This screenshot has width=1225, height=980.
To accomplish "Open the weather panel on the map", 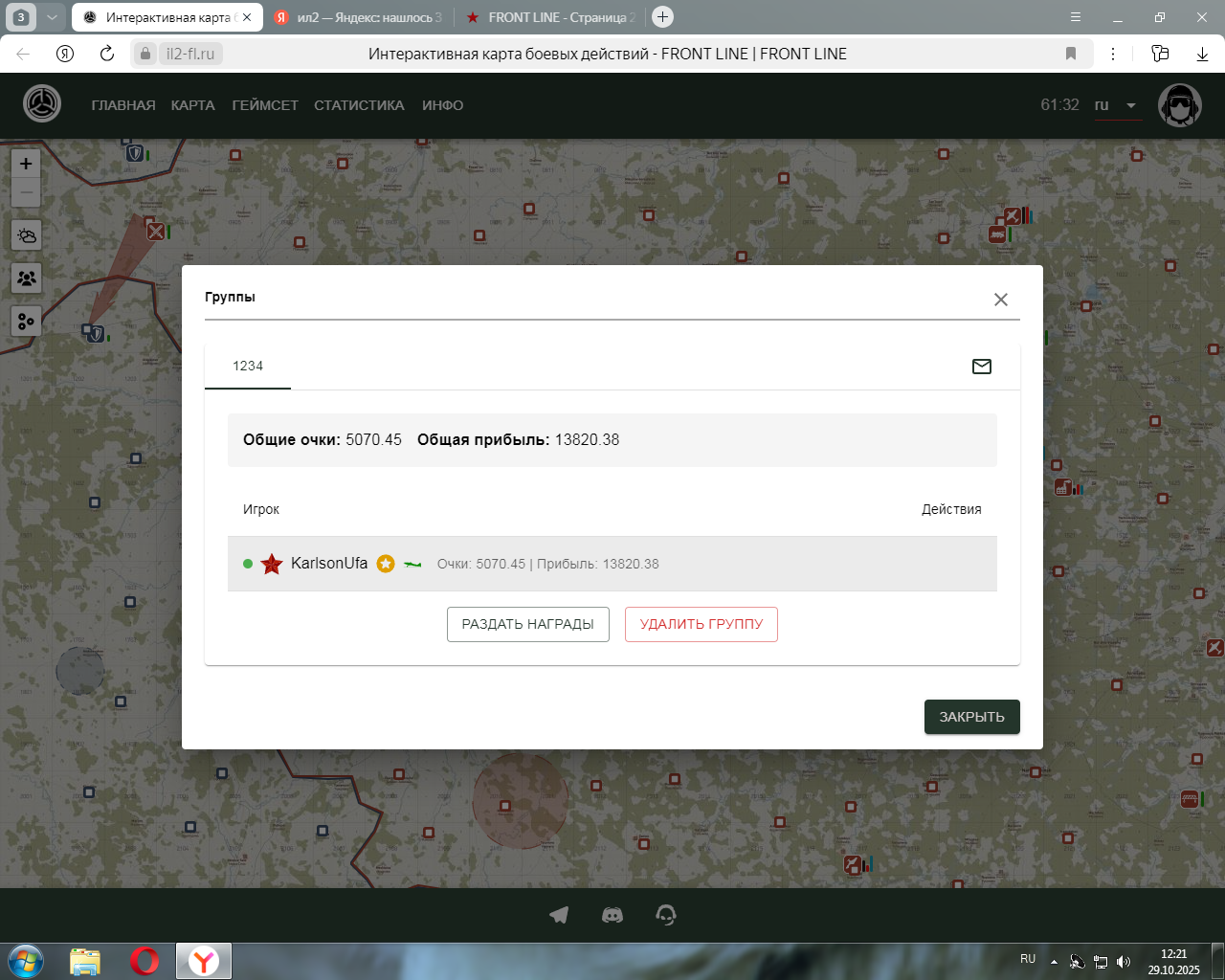I will [26, 235].
